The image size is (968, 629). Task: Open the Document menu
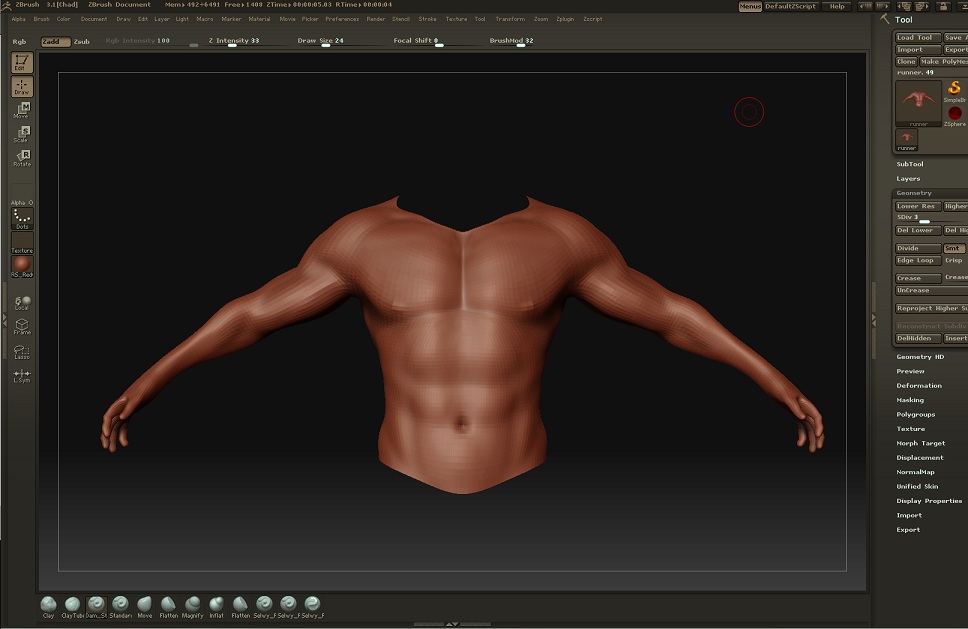click(x=94, y=19)
